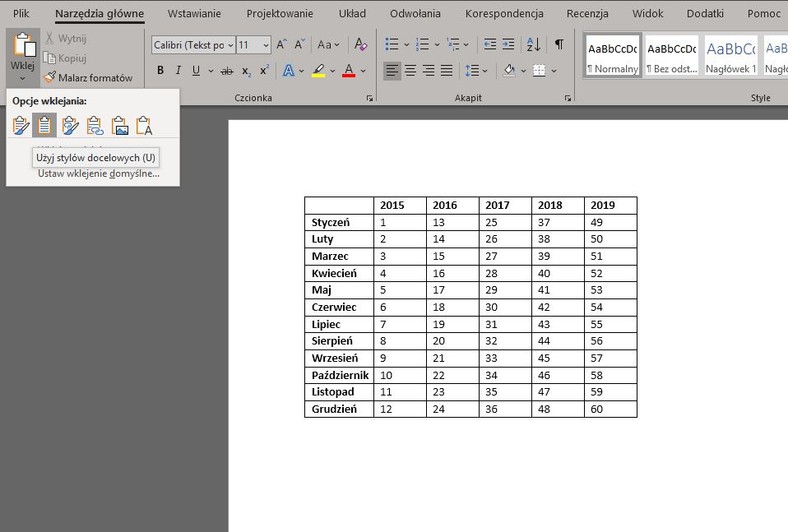The width and height of the screenshot is (788, 532).
Task: Click the 'Styczeń' cell in the table
Action: click(330, 222)
